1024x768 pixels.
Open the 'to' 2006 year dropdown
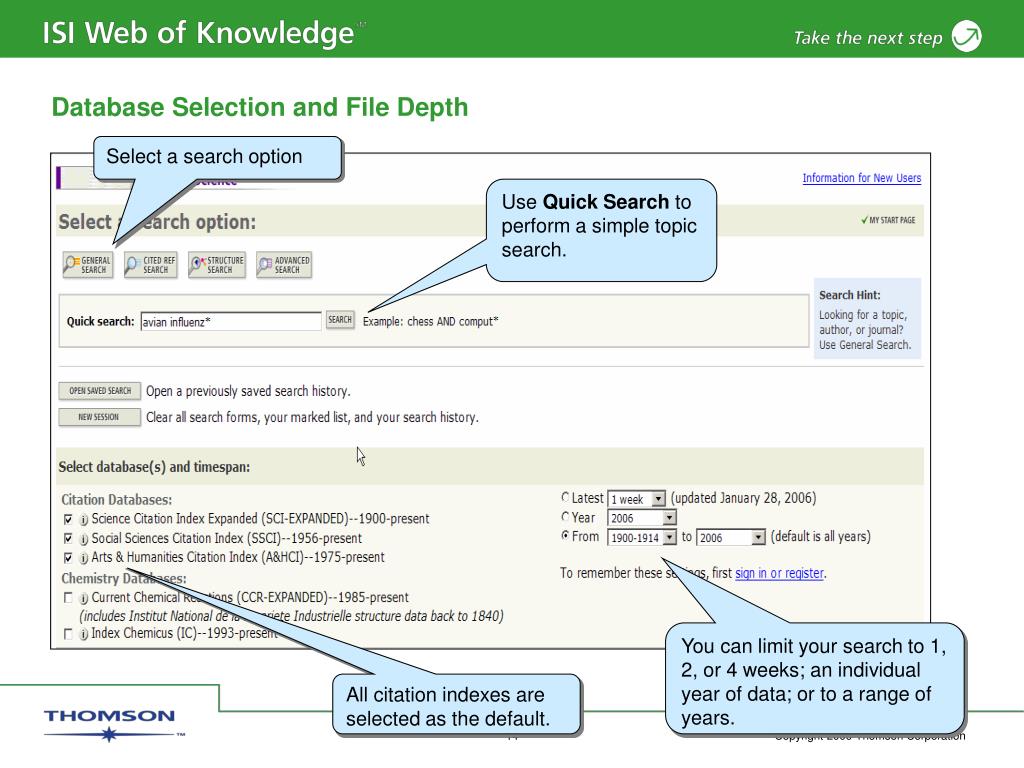(x=730, y=537)
